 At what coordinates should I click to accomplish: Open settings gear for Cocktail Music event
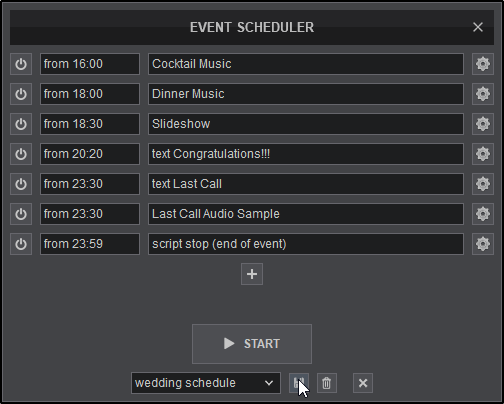[483, 64]
